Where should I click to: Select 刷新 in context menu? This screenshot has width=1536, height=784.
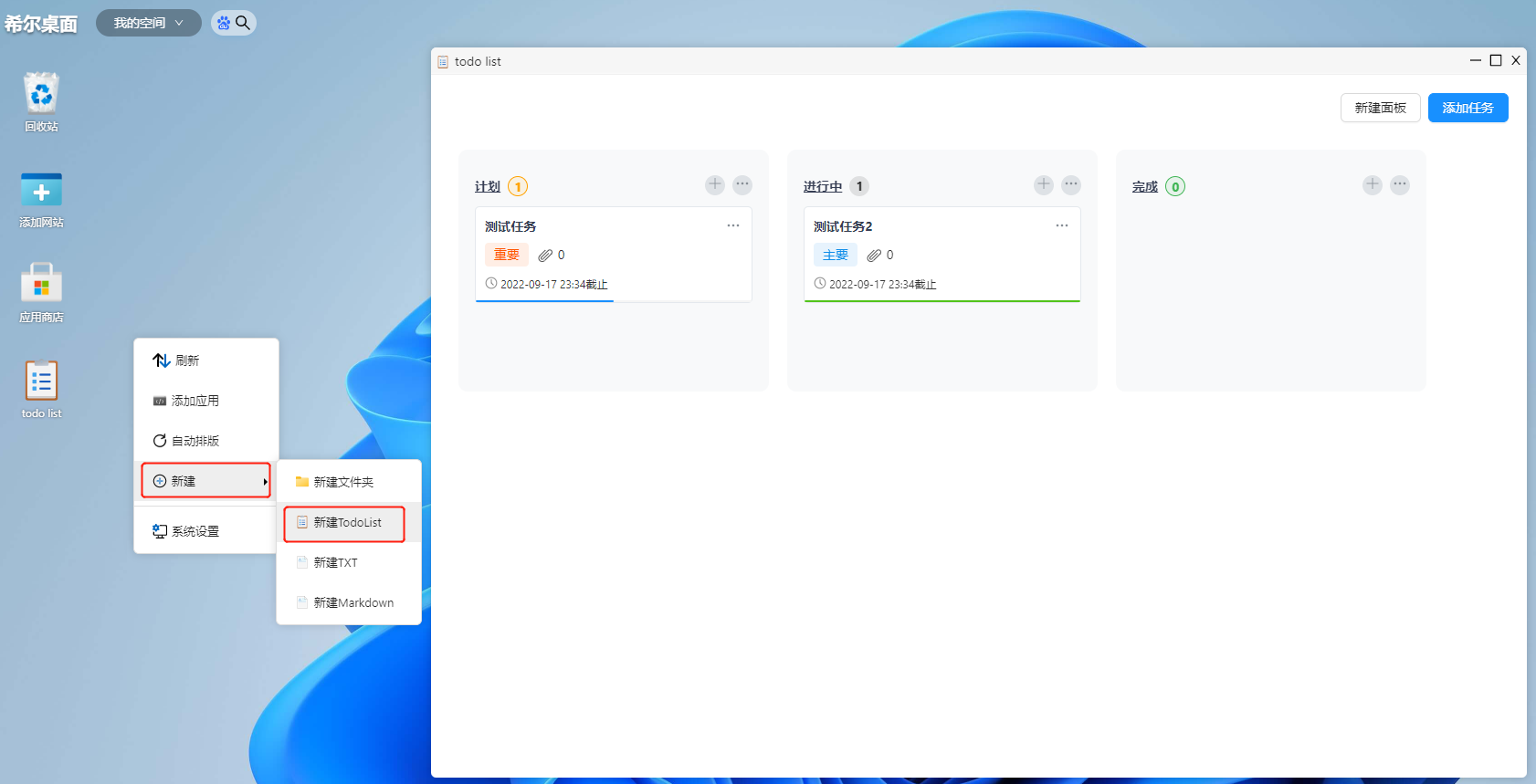(206, 361)
